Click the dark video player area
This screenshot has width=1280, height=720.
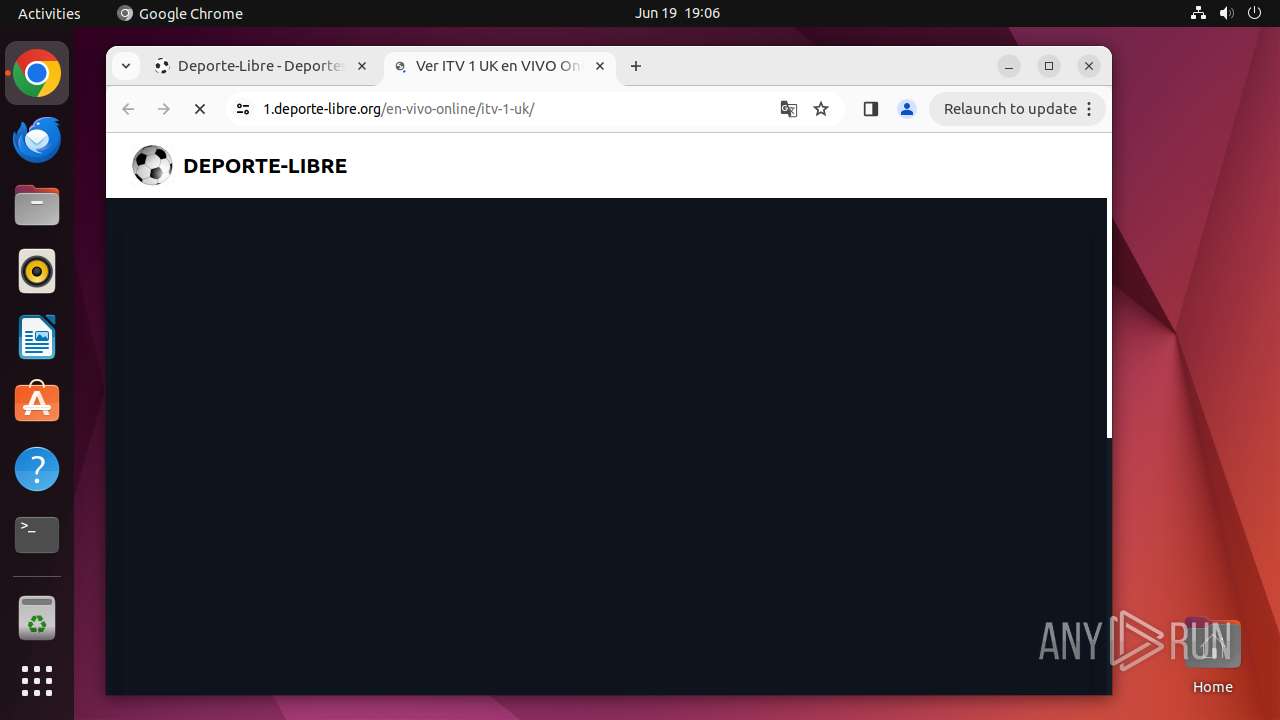tap(606, 446)
